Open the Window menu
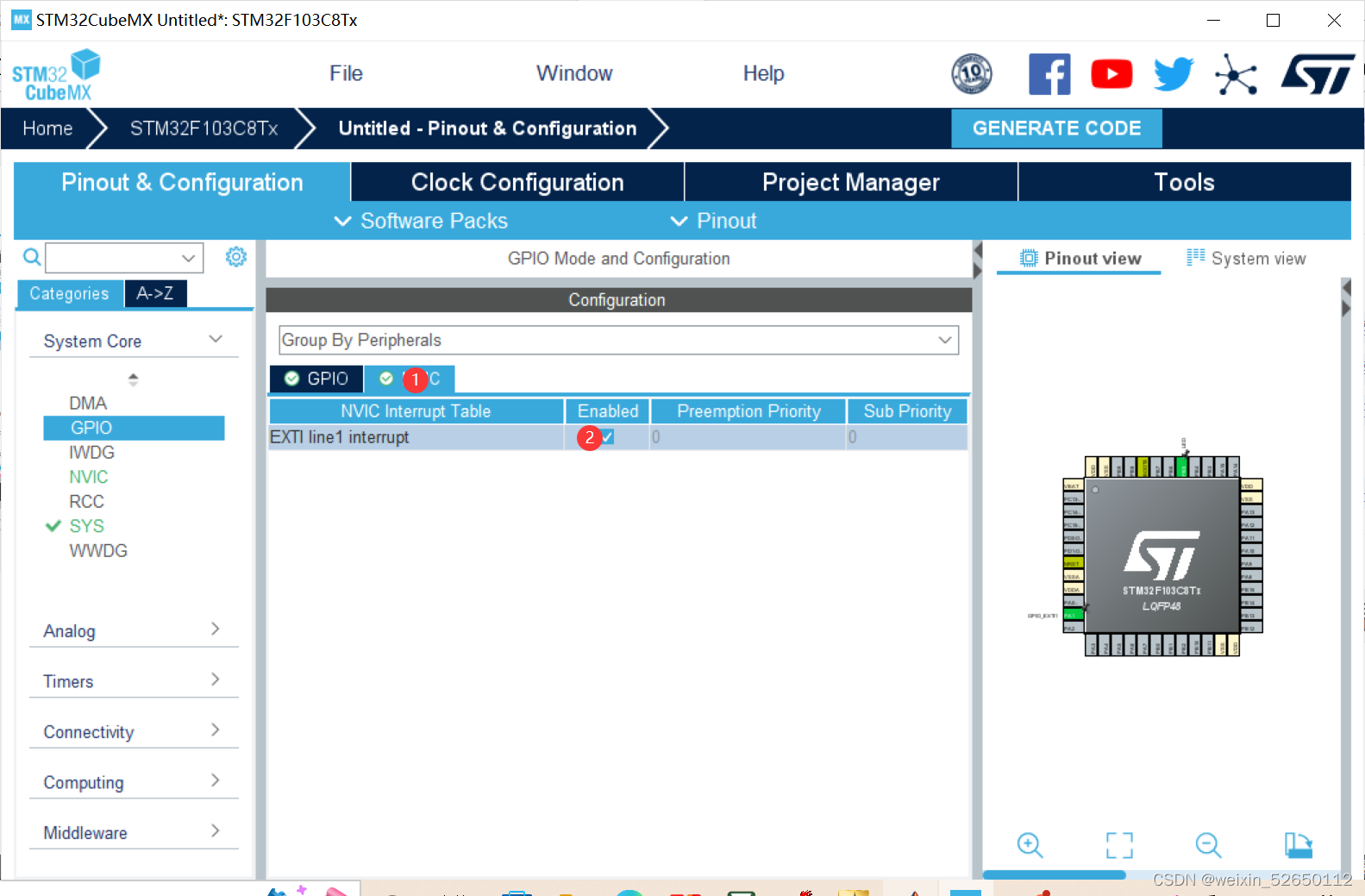 pos(574,73)
